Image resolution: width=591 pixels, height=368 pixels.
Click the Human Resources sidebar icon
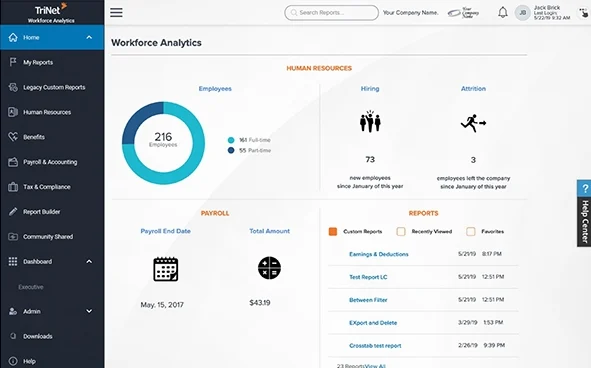[x=13, y=112]
